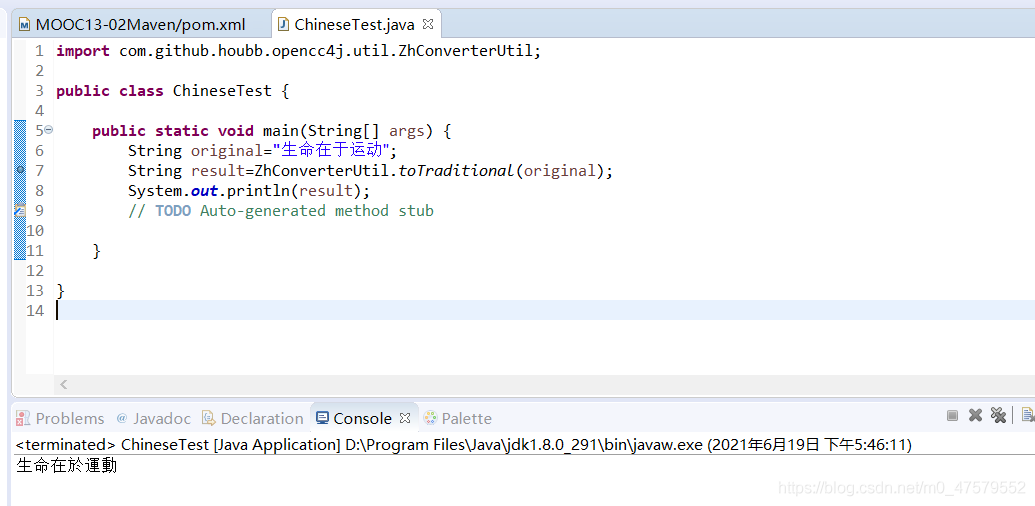Remove the launch with the single X icon
This screenshot has height=506, width=1035.
click(975, 415)
